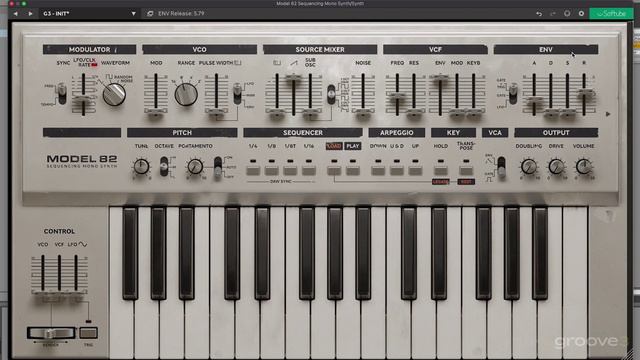Click the compare icon beside ENV Release
This screenshot has height=360, width=640.
[150, 13]
